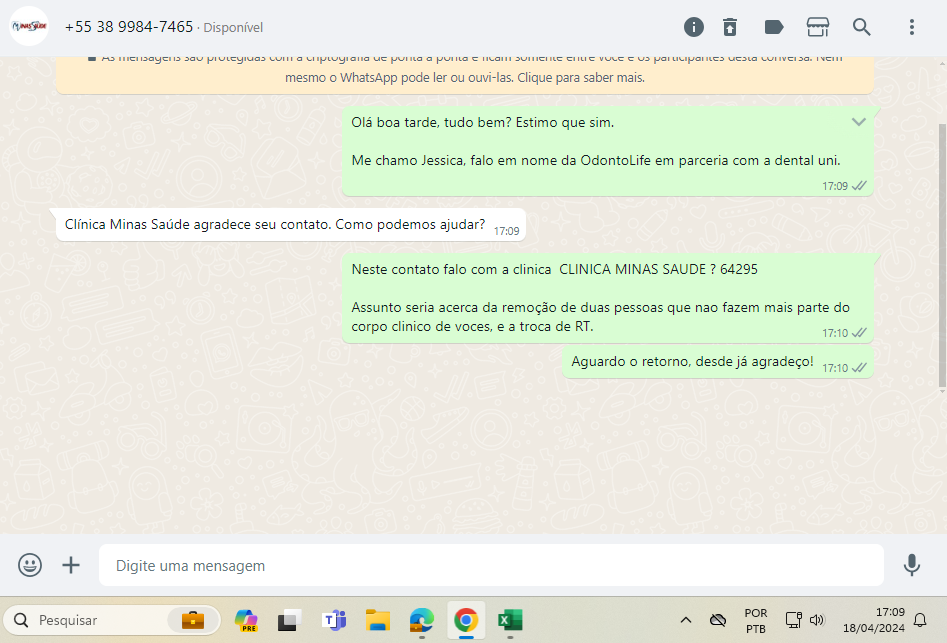Click the Windows taskbar search box
The height and width of the screenshot is (643, 947).
pos(112,620)
